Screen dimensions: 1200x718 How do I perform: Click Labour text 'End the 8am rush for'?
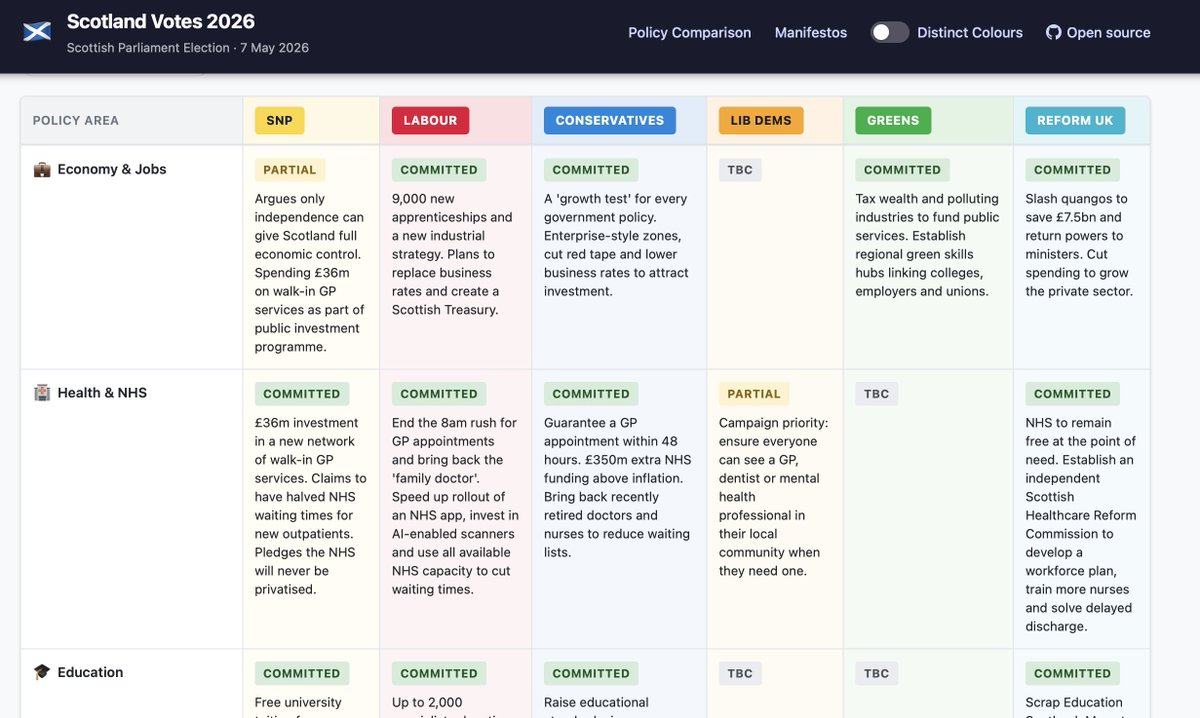click(x=454, y=423)
